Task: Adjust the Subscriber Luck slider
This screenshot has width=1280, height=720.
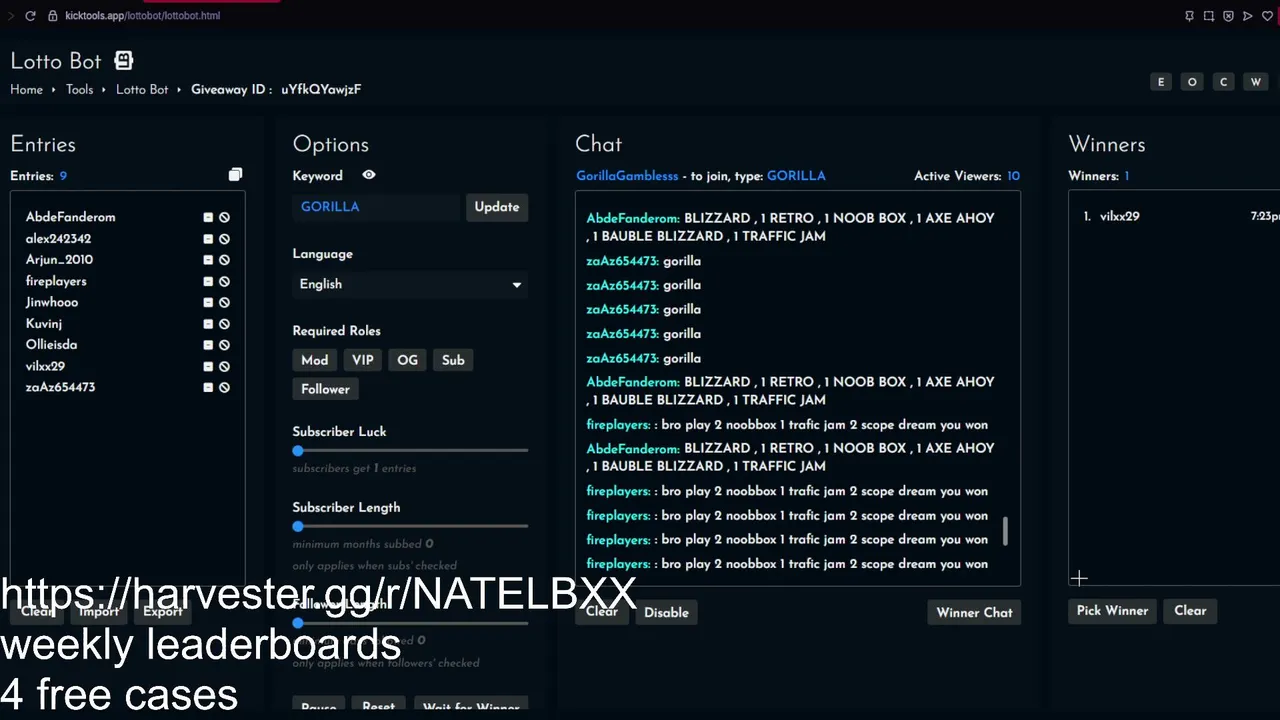Action: tap(298, 451)
